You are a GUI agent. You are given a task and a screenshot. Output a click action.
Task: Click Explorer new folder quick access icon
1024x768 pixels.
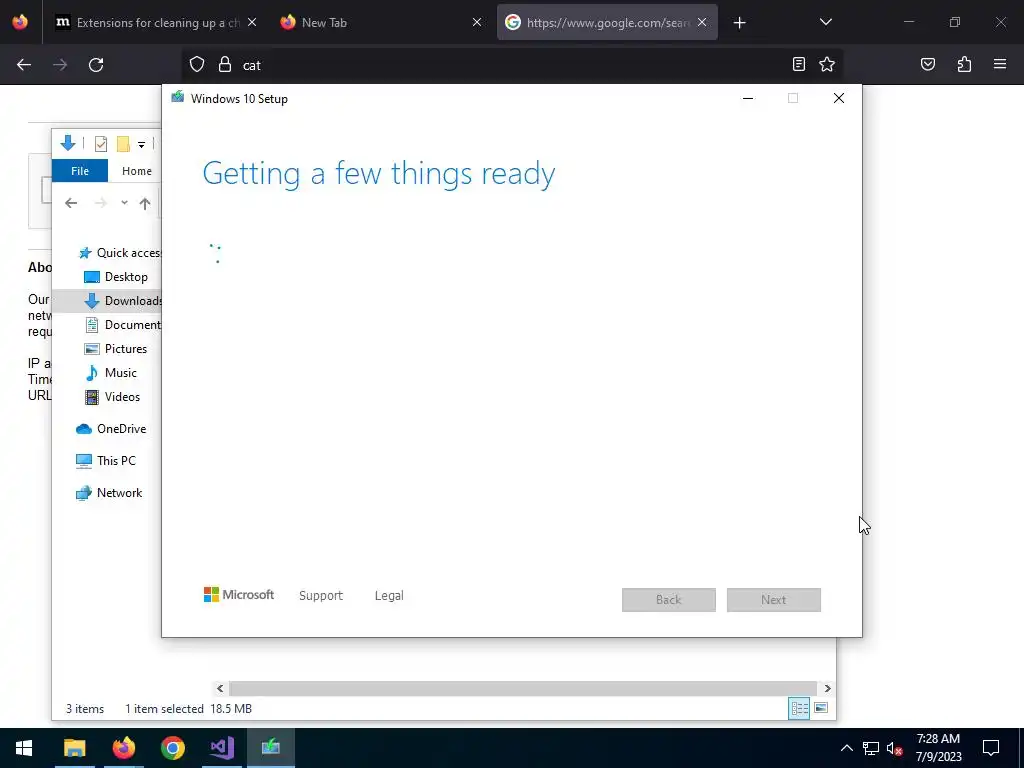pos(123,144)
